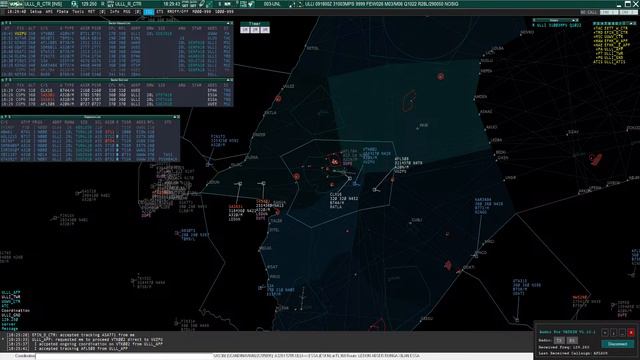Viewport: 640px width, 360px height.
Task: Click first audio window icon button
Action: (x=605, y=333)
